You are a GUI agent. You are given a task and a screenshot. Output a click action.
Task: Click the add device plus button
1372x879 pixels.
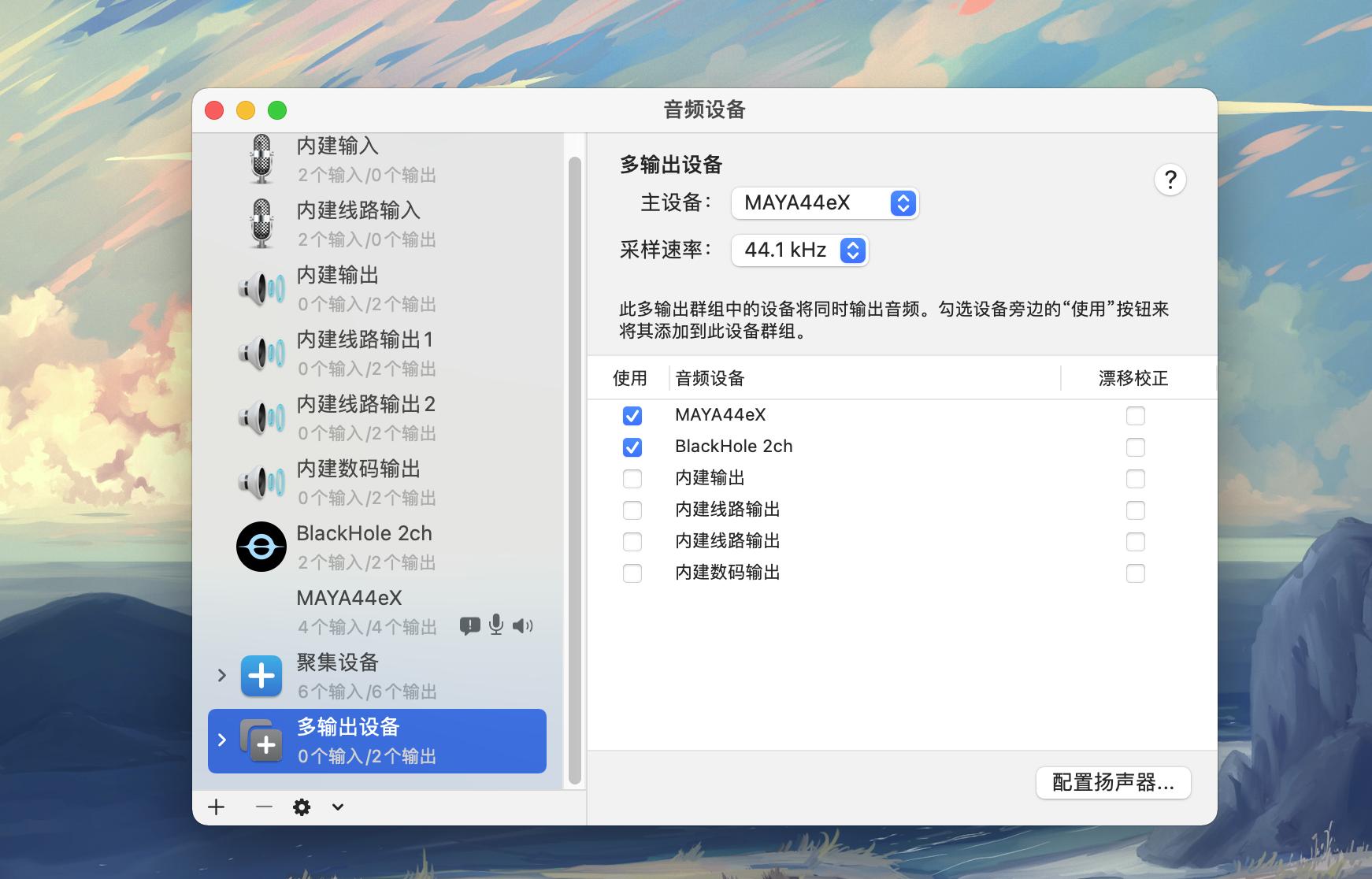(216, 807)
